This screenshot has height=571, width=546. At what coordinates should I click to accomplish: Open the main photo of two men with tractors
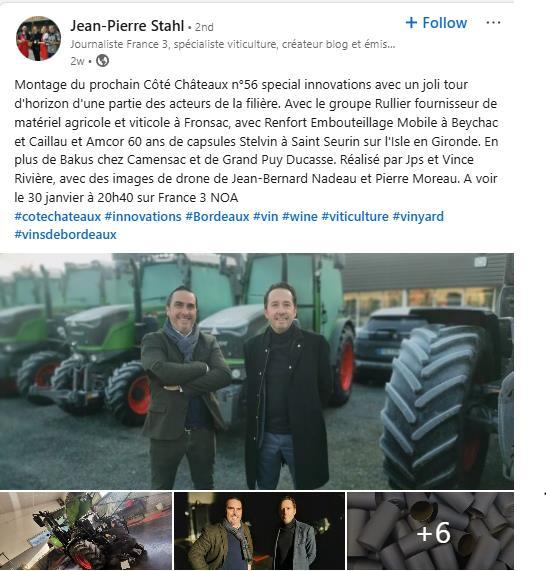pyautogui.click(x=257, y=371)
